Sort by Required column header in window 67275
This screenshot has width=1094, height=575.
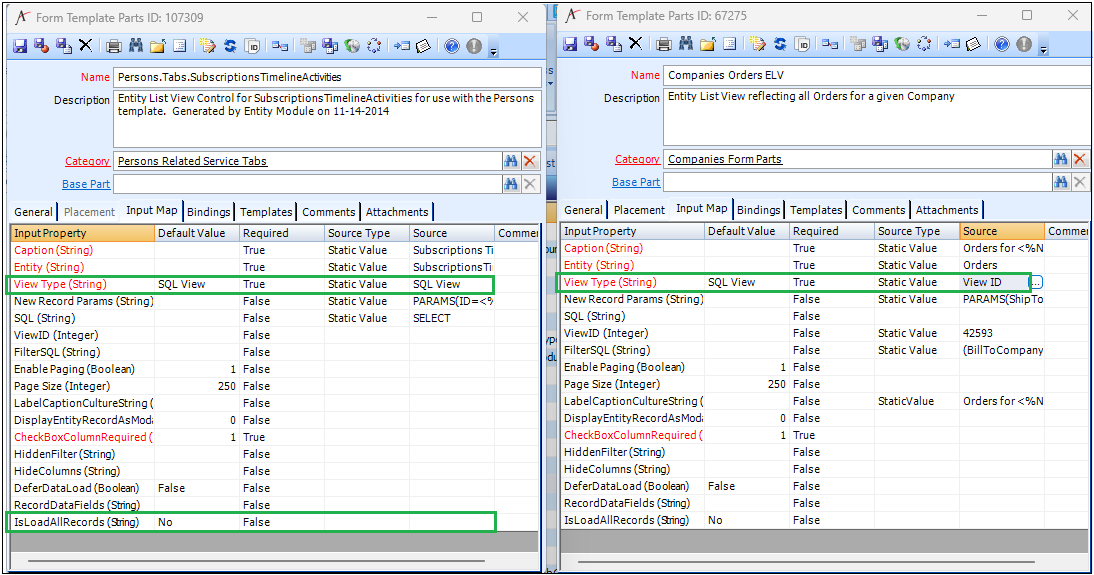click(831, 231)
